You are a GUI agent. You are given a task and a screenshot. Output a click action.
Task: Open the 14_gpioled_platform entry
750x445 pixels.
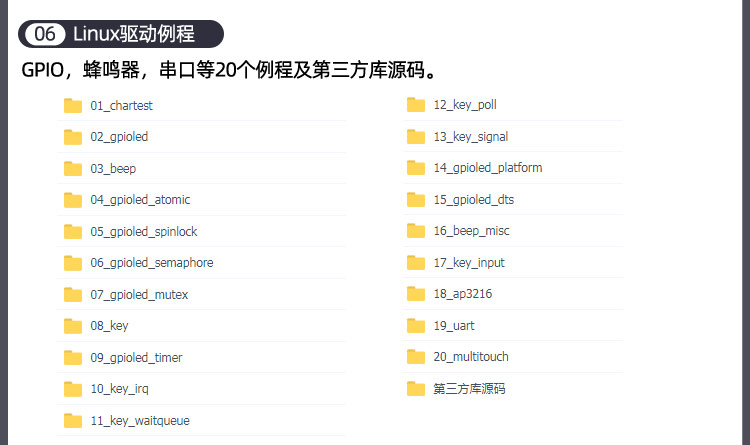[x=488, y=168]
